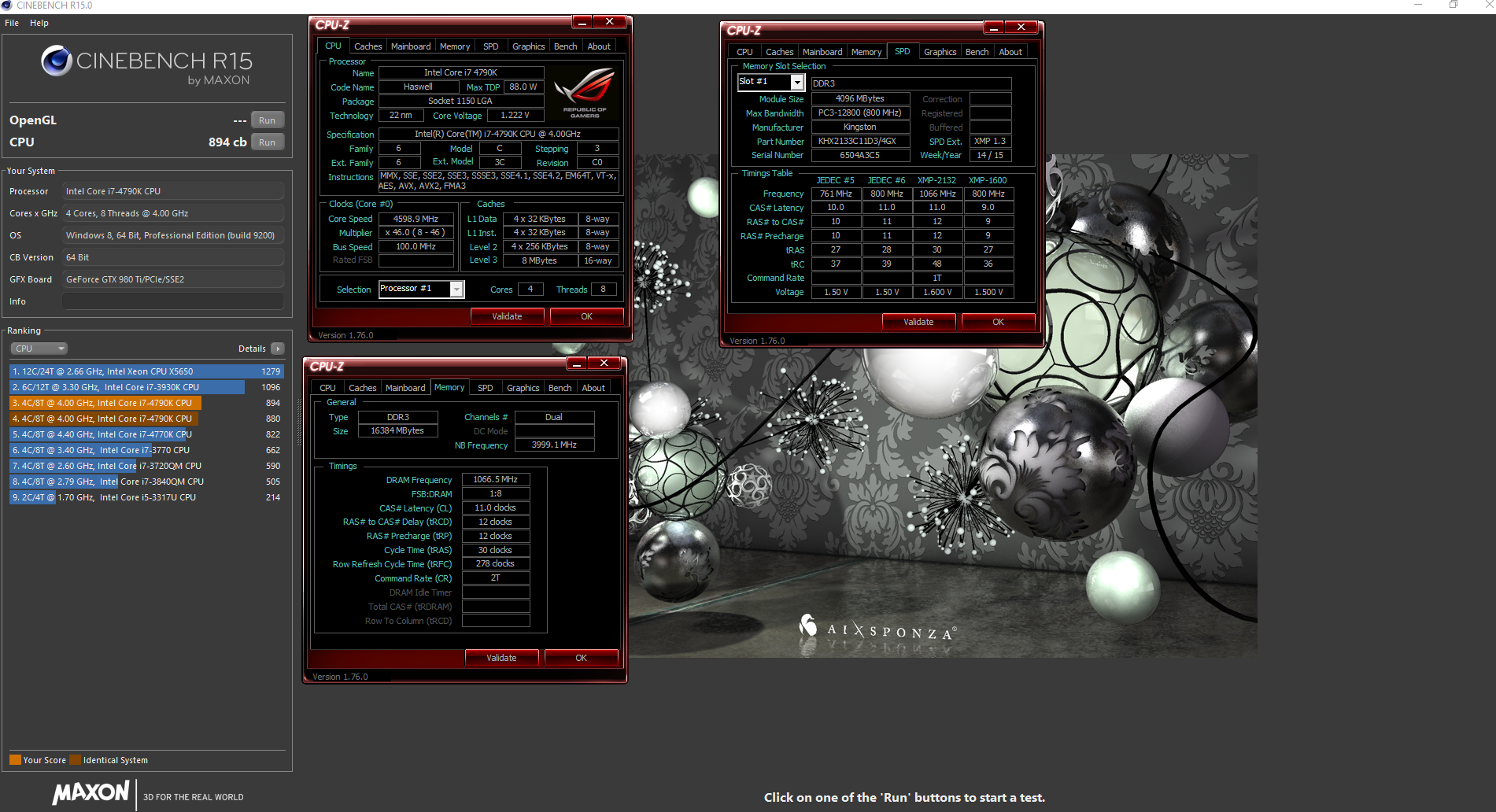The image size is (1496, 812).
Task: Select the Core i7-4770K ranking row
Action: (146, 434)
